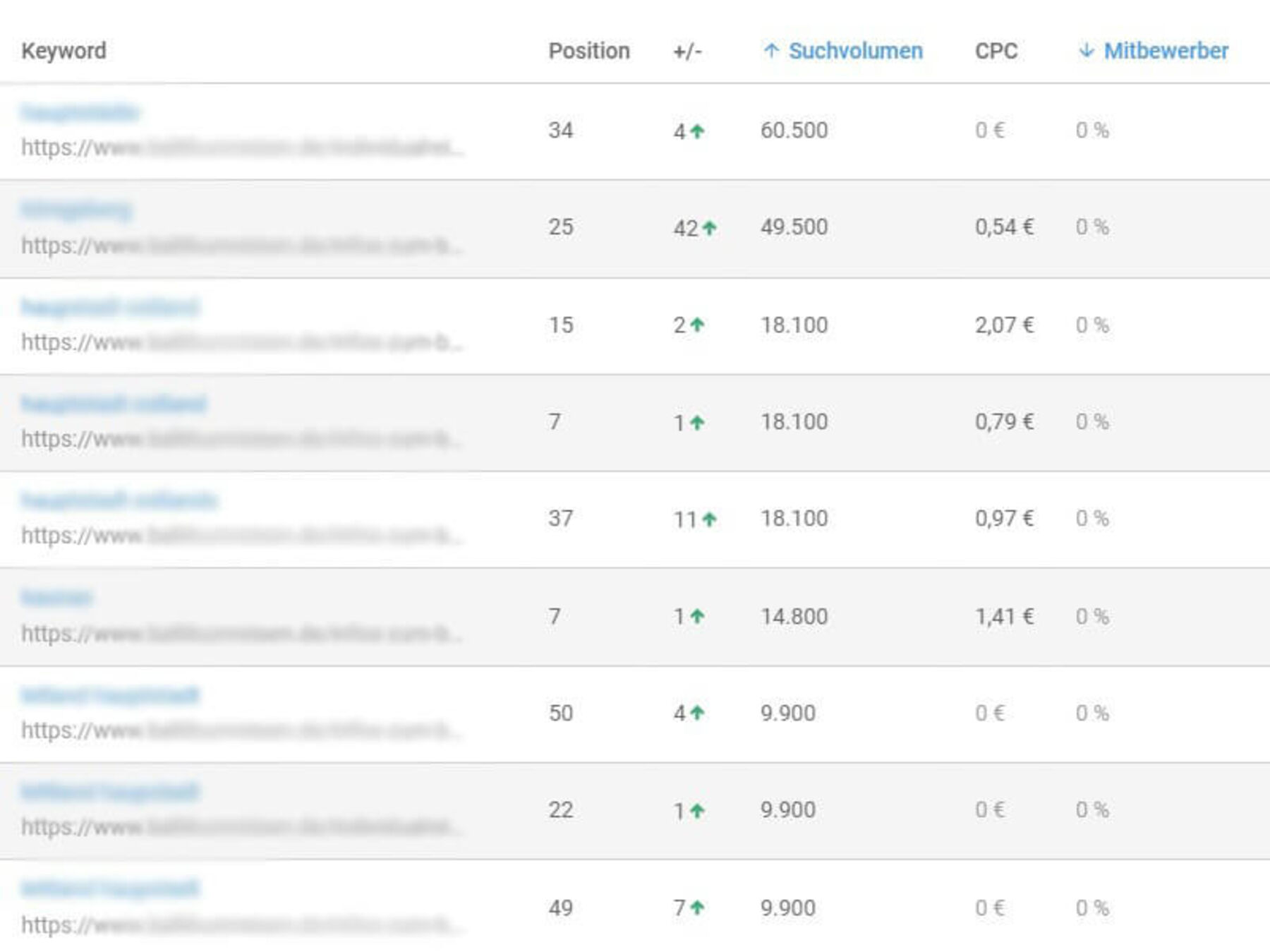This screenshot has height=952, width=1270.
Task: Click the +/- column header
Action: pos(688,51)
